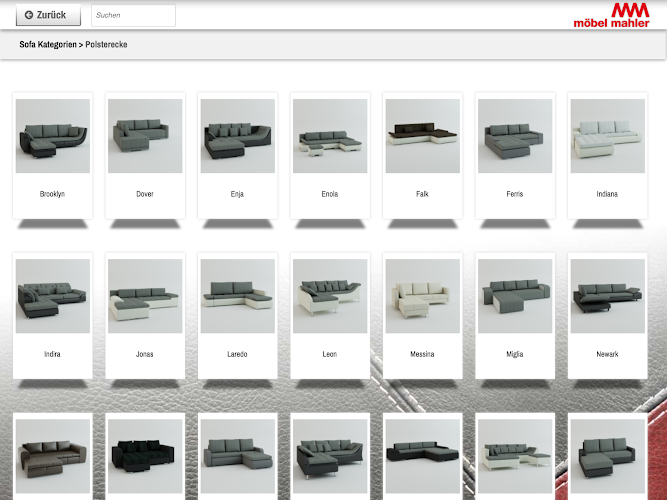
Task: Open the Messina sofa thumbnail
Action: [x=423, y=296]
